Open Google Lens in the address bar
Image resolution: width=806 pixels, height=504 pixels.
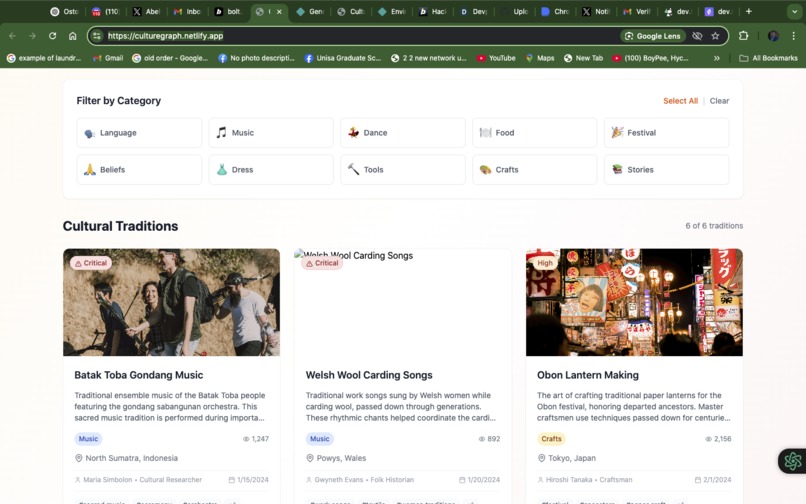(x=653, y=36)
